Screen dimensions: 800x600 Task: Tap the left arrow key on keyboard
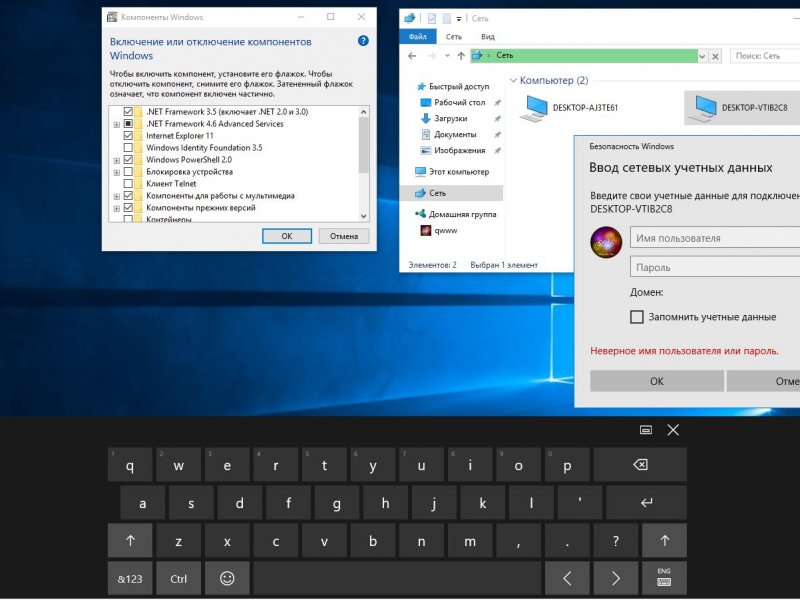coord(567,579)
